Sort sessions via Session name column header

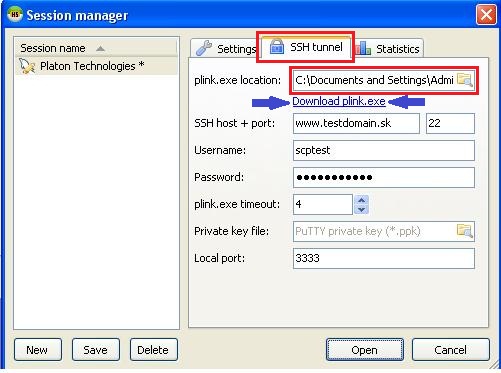pyautogui.click(x=96, y=48)
